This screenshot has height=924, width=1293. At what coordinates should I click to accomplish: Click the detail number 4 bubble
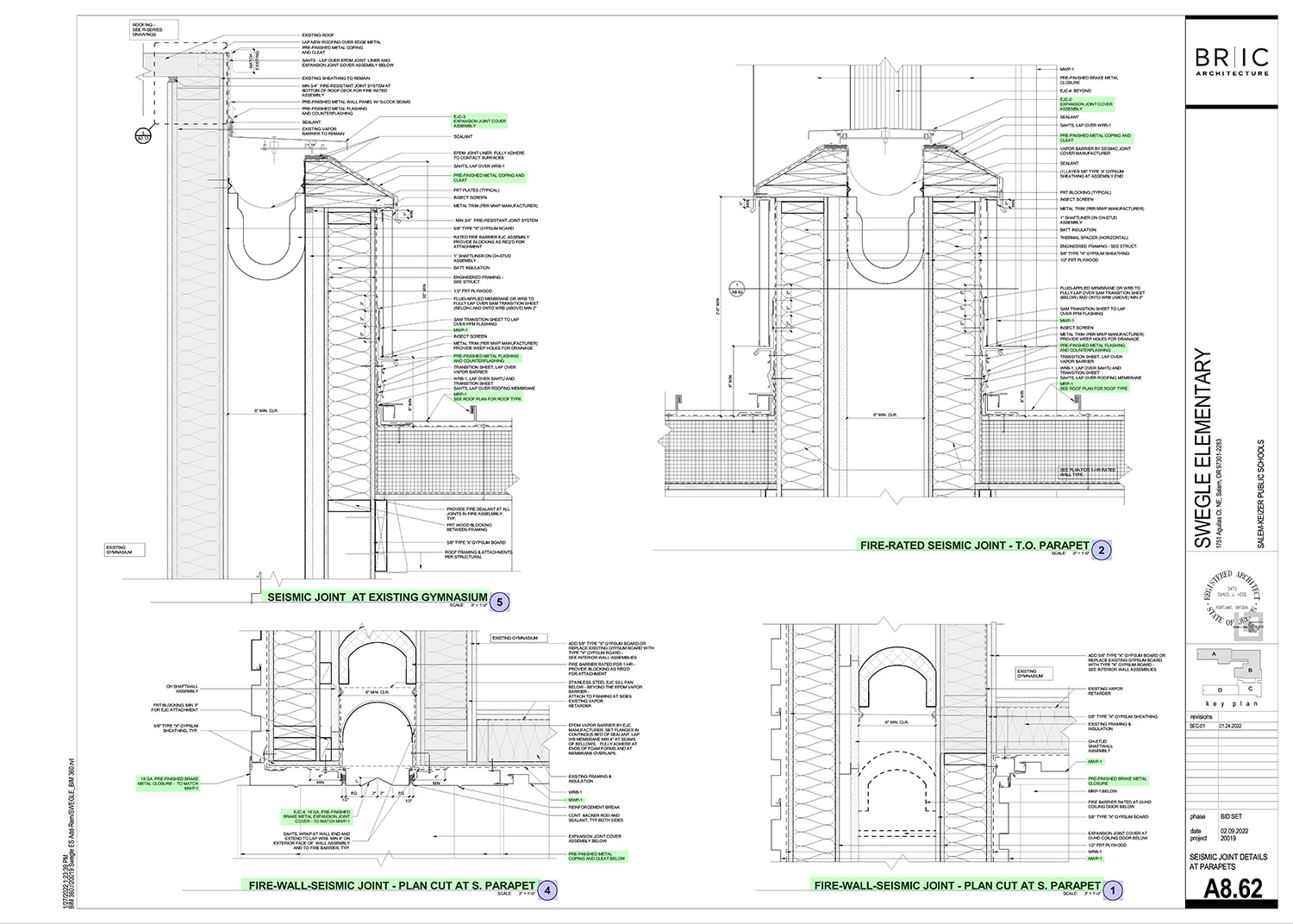(548, 889)
